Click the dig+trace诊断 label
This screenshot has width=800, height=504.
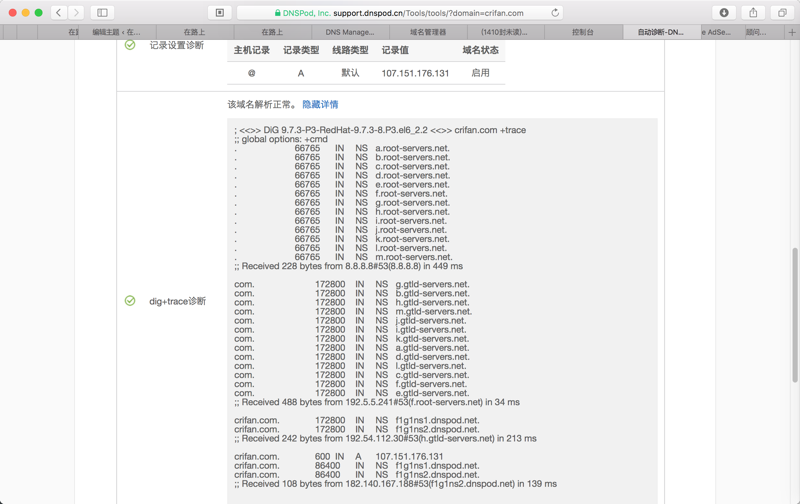coord(178,301)
